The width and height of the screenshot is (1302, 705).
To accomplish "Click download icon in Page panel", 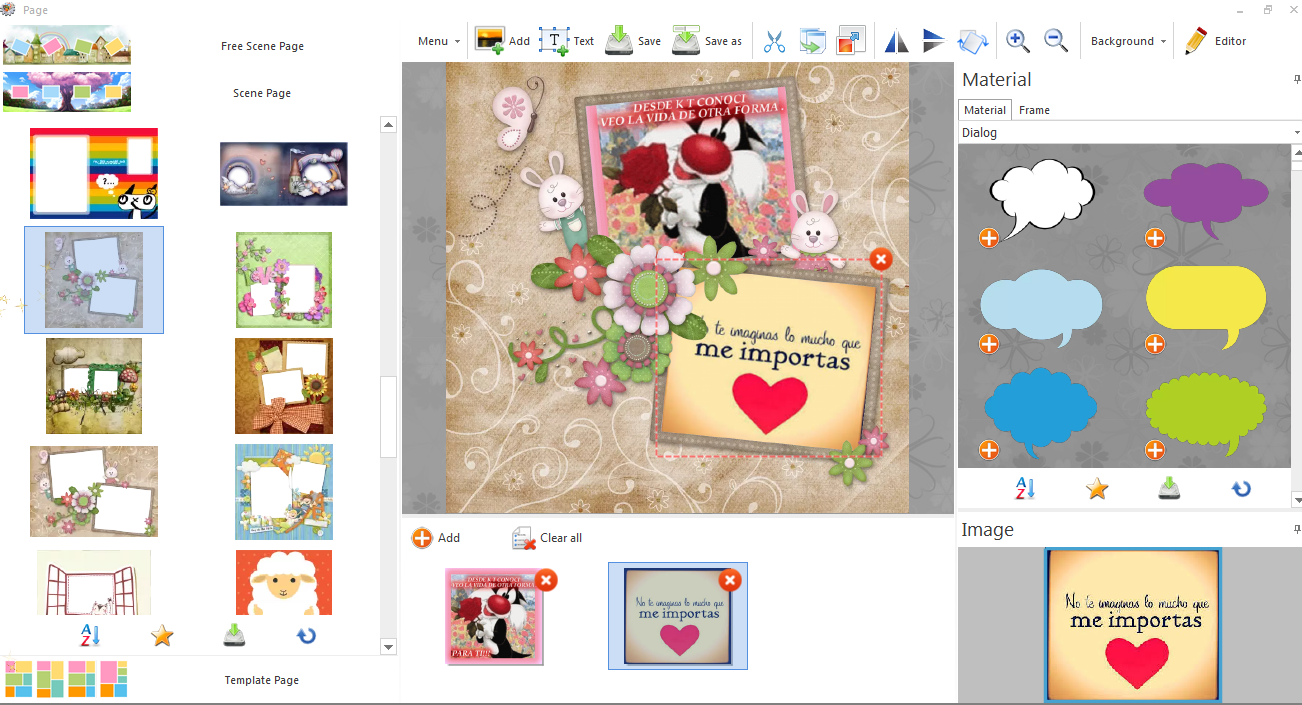I will point(234,635).
